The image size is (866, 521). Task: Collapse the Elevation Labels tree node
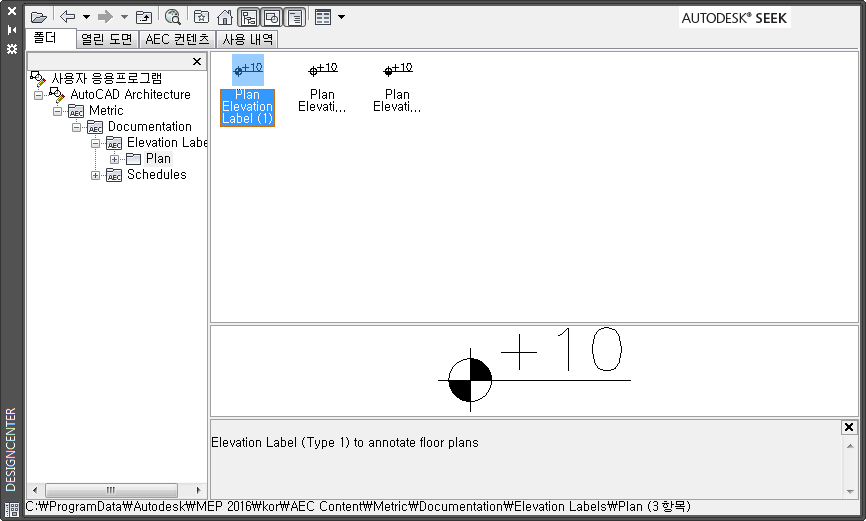pos(95,143)
